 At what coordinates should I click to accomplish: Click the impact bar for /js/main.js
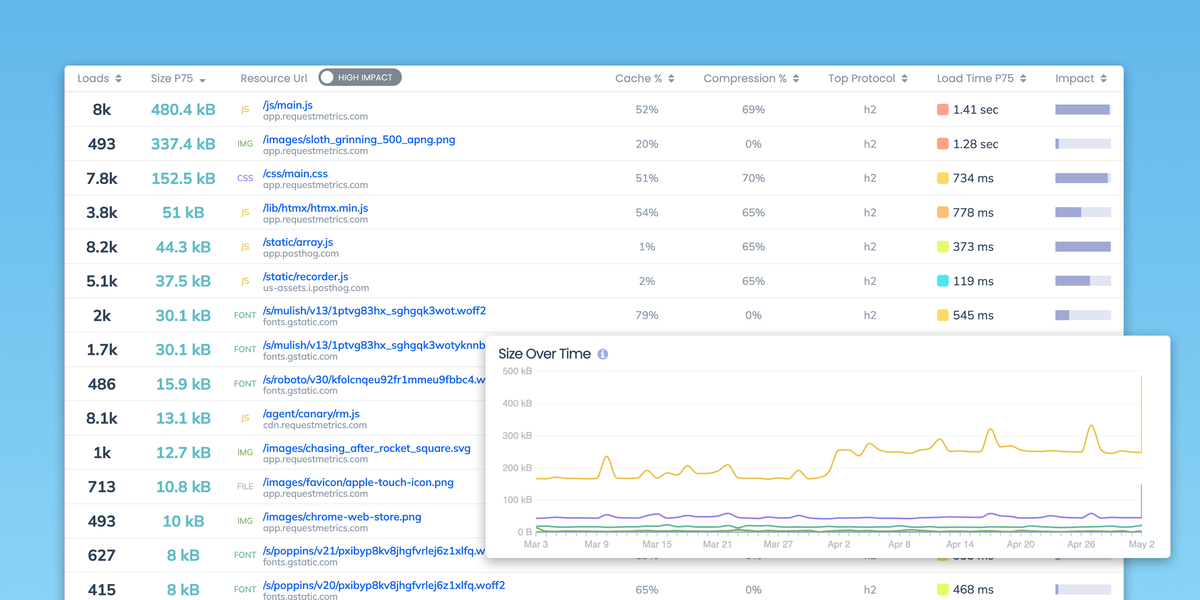point(1083,110)
